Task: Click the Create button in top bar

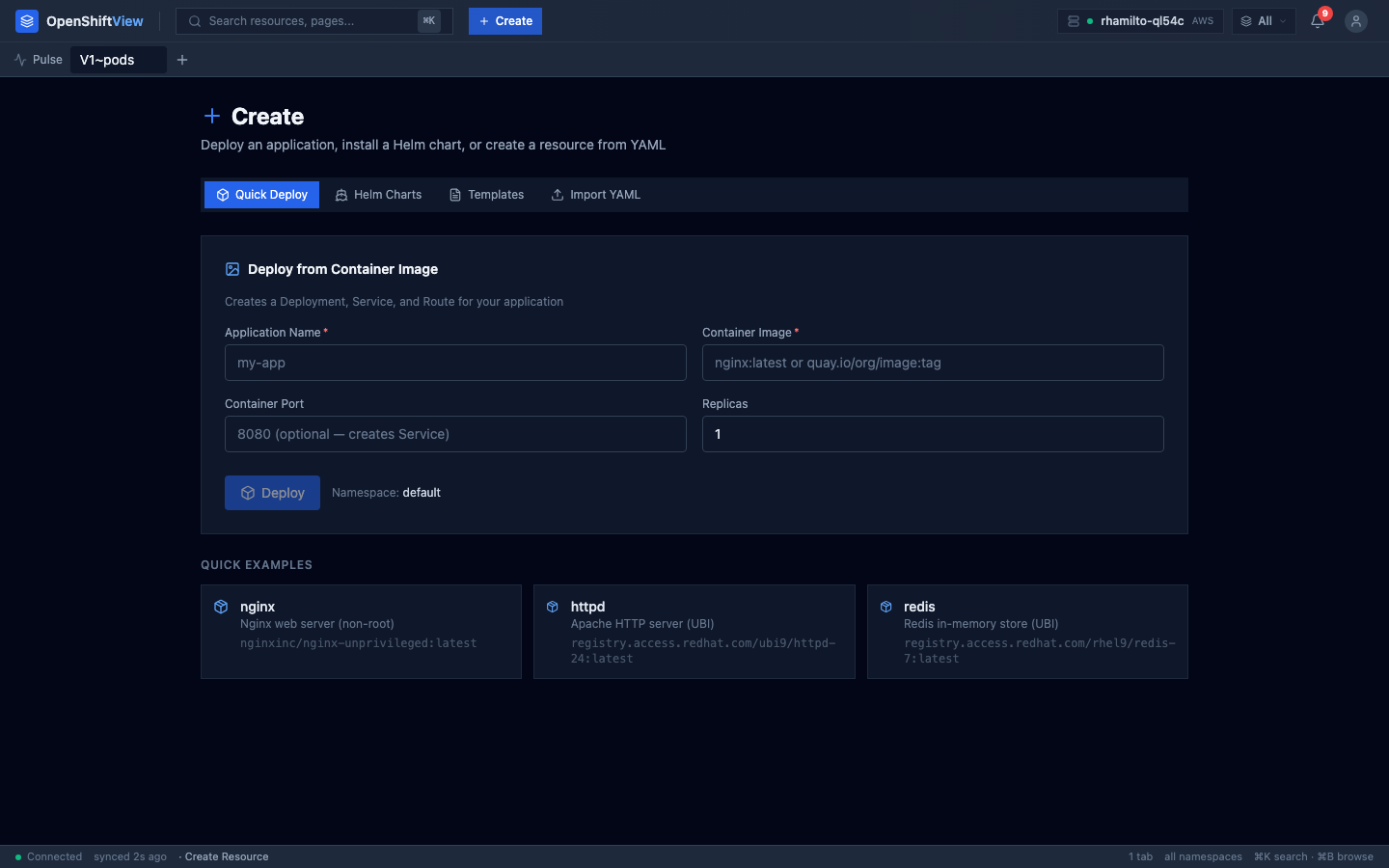Action: [x=505, y=21]
